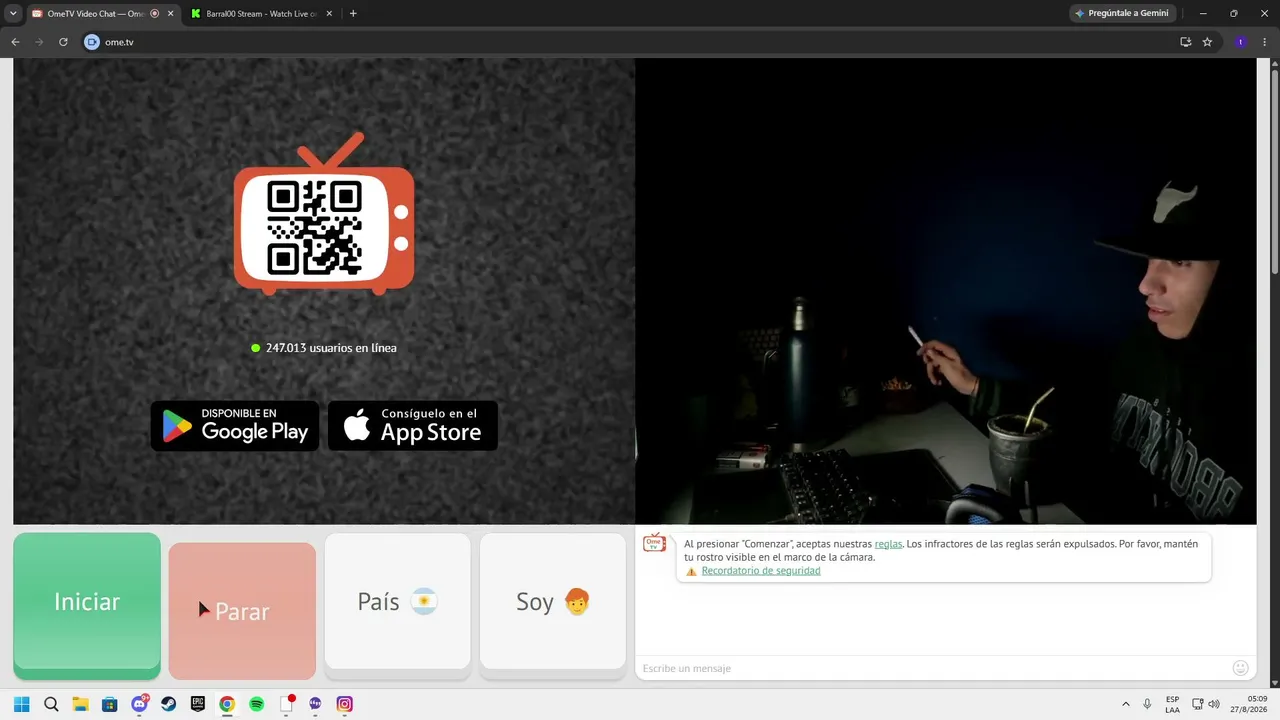Open the Google Play download badge
This screenshot has width=1280, height=720.
point(235,426)
